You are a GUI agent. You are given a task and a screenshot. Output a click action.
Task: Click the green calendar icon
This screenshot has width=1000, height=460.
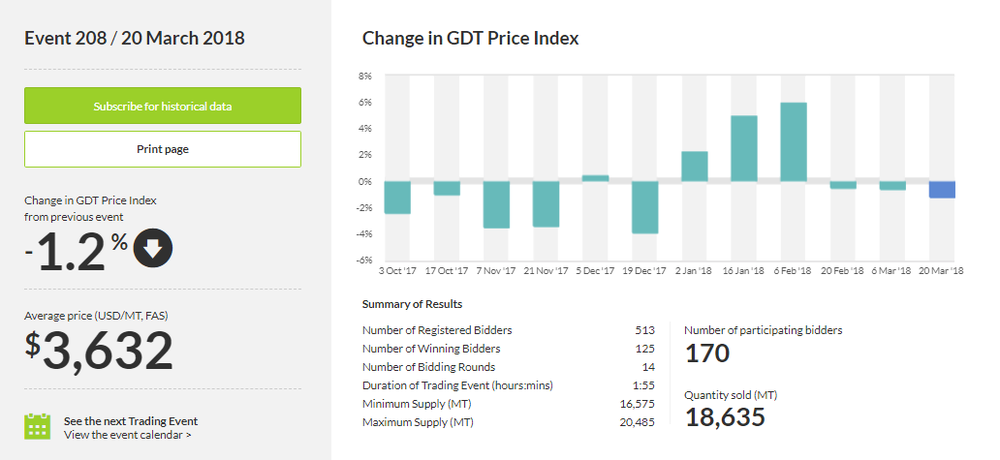37,426
